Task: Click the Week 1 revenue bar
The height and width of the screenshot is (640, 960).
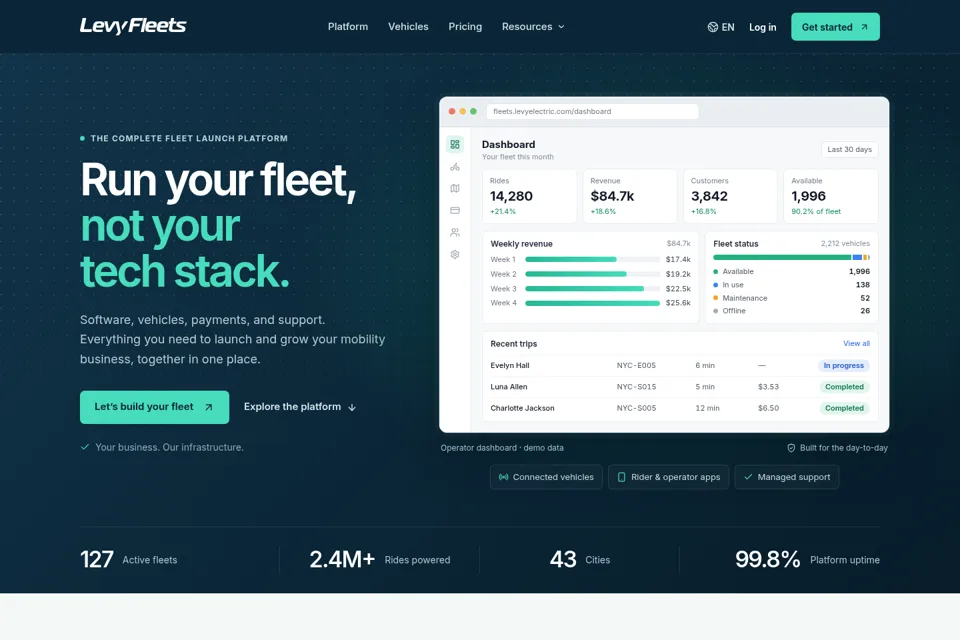Action: 592,260
